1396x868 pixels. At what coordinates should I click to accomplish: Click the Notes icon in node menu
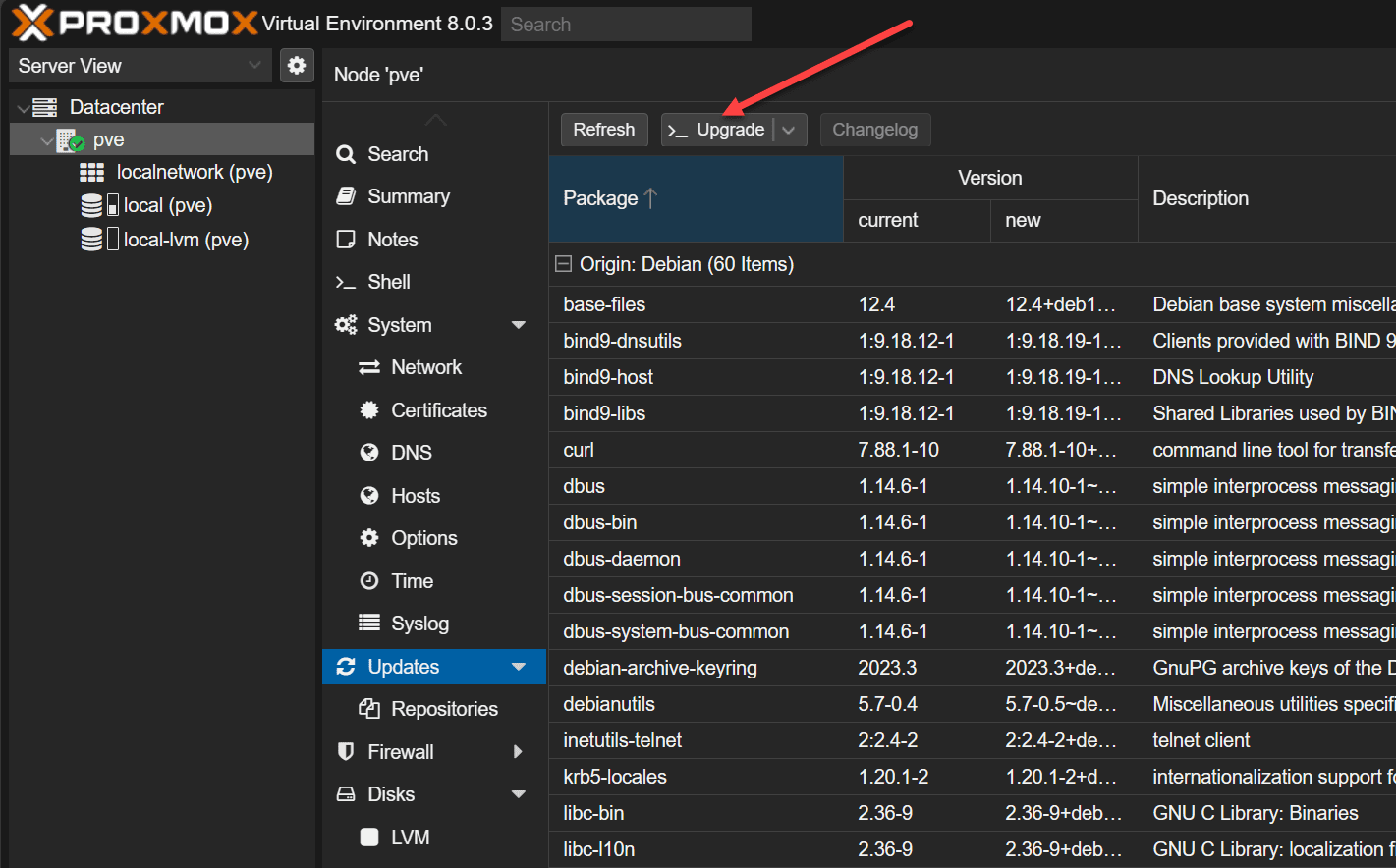tap(346, 240)
